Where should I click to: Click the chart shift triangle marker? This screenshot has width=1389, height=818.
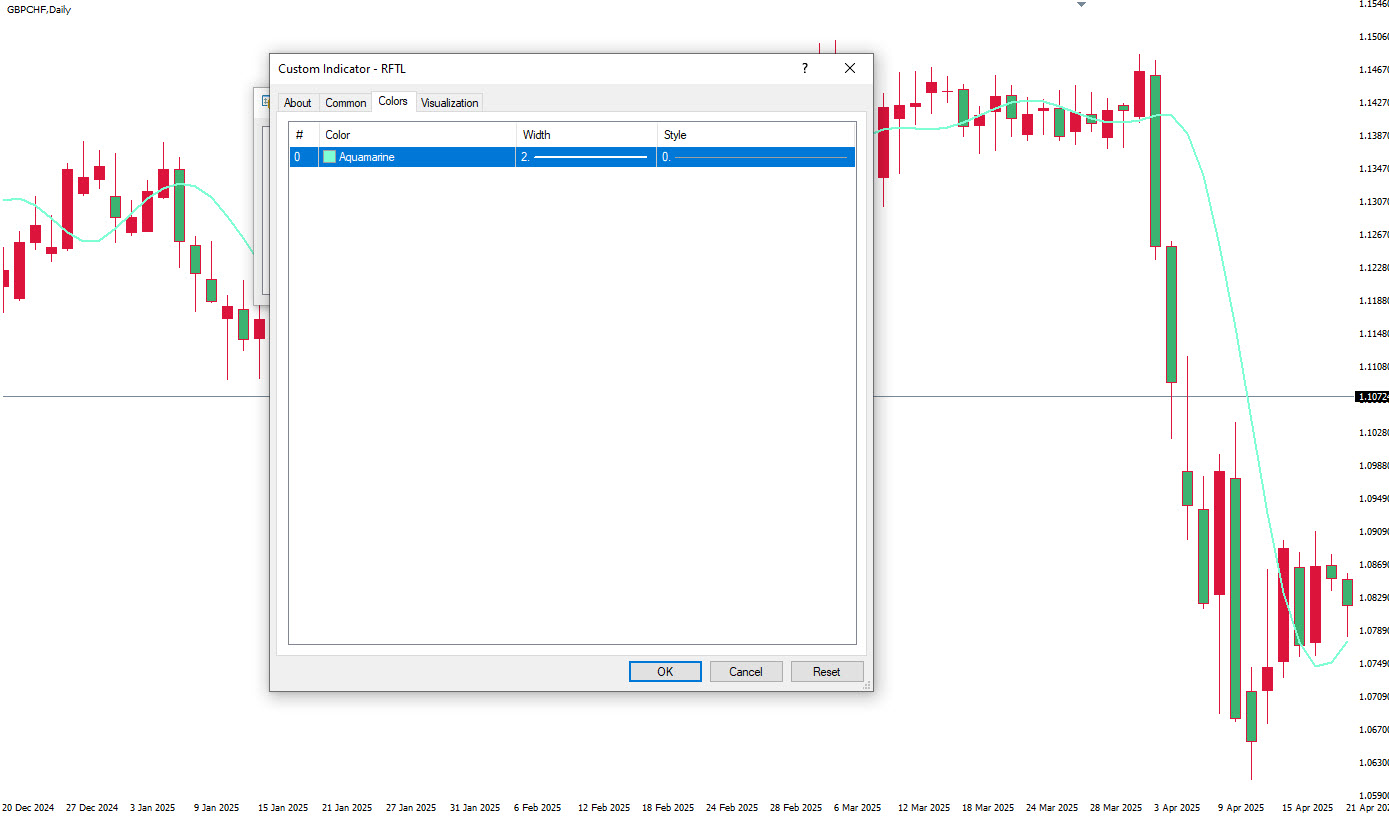(x=1080, y=5)
